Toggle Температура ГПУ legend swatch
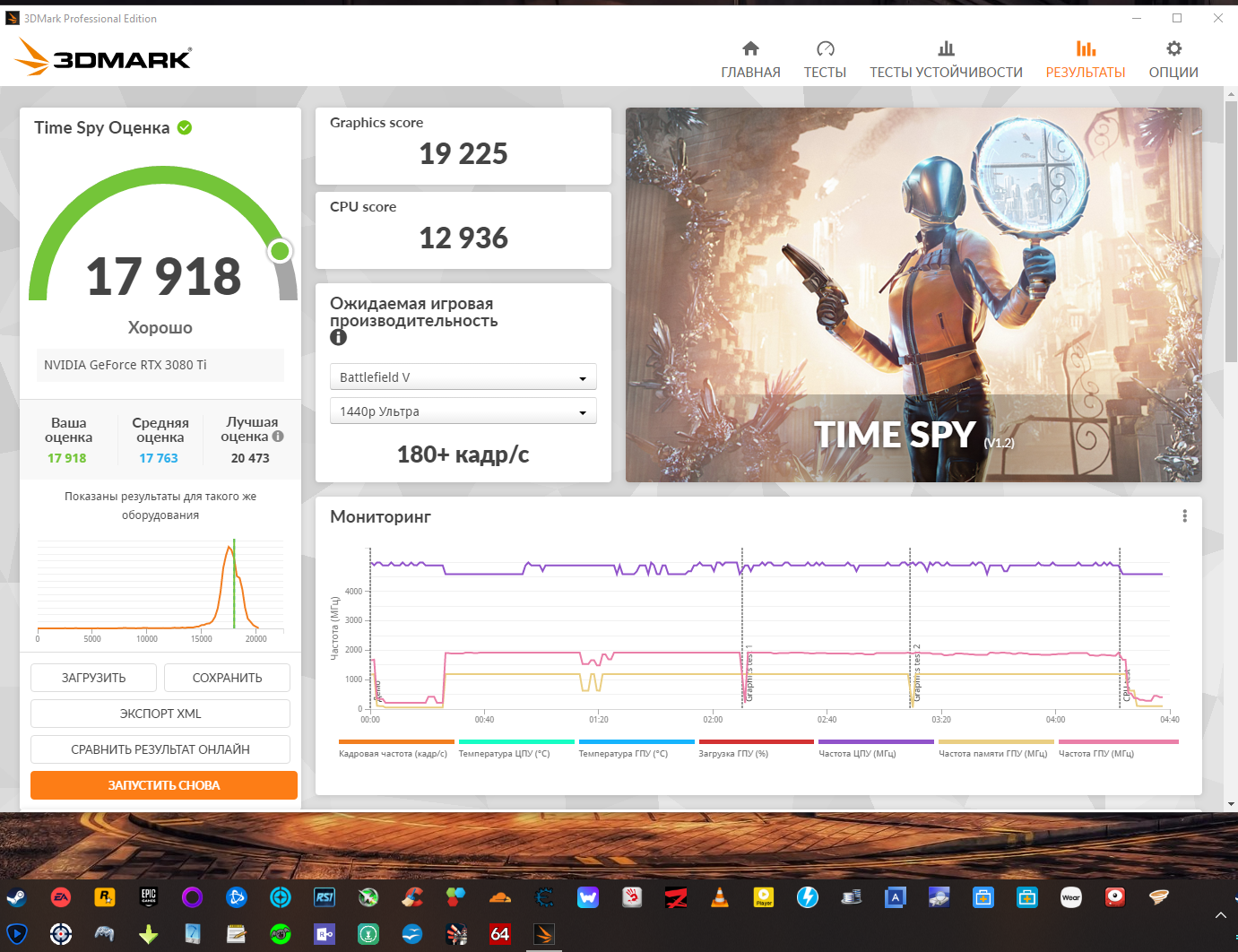Viewport: 1238px width, 952px height. [x=636, y=742]
